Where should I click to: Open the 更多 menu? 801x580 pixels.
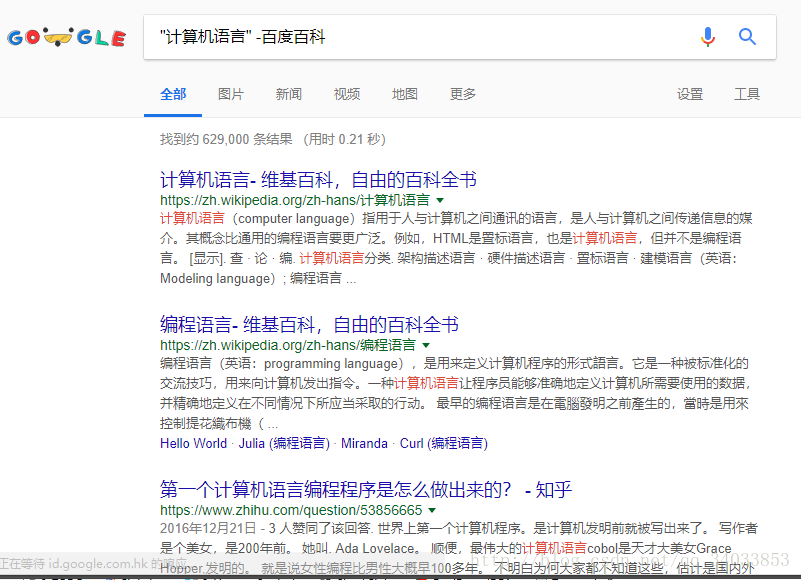click(463, 94)
